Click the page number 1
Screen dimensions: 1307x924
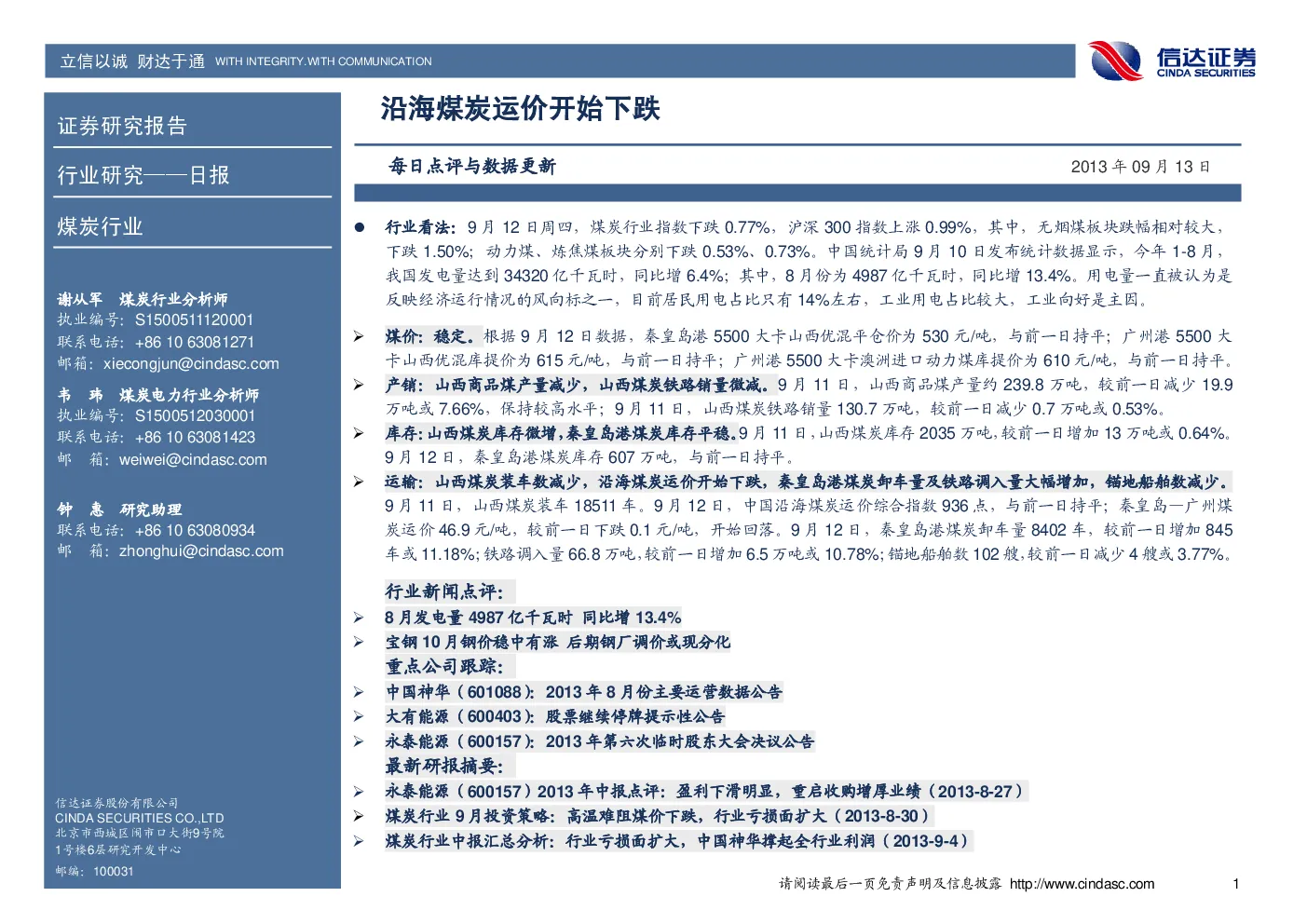[x=1236, y=884]
